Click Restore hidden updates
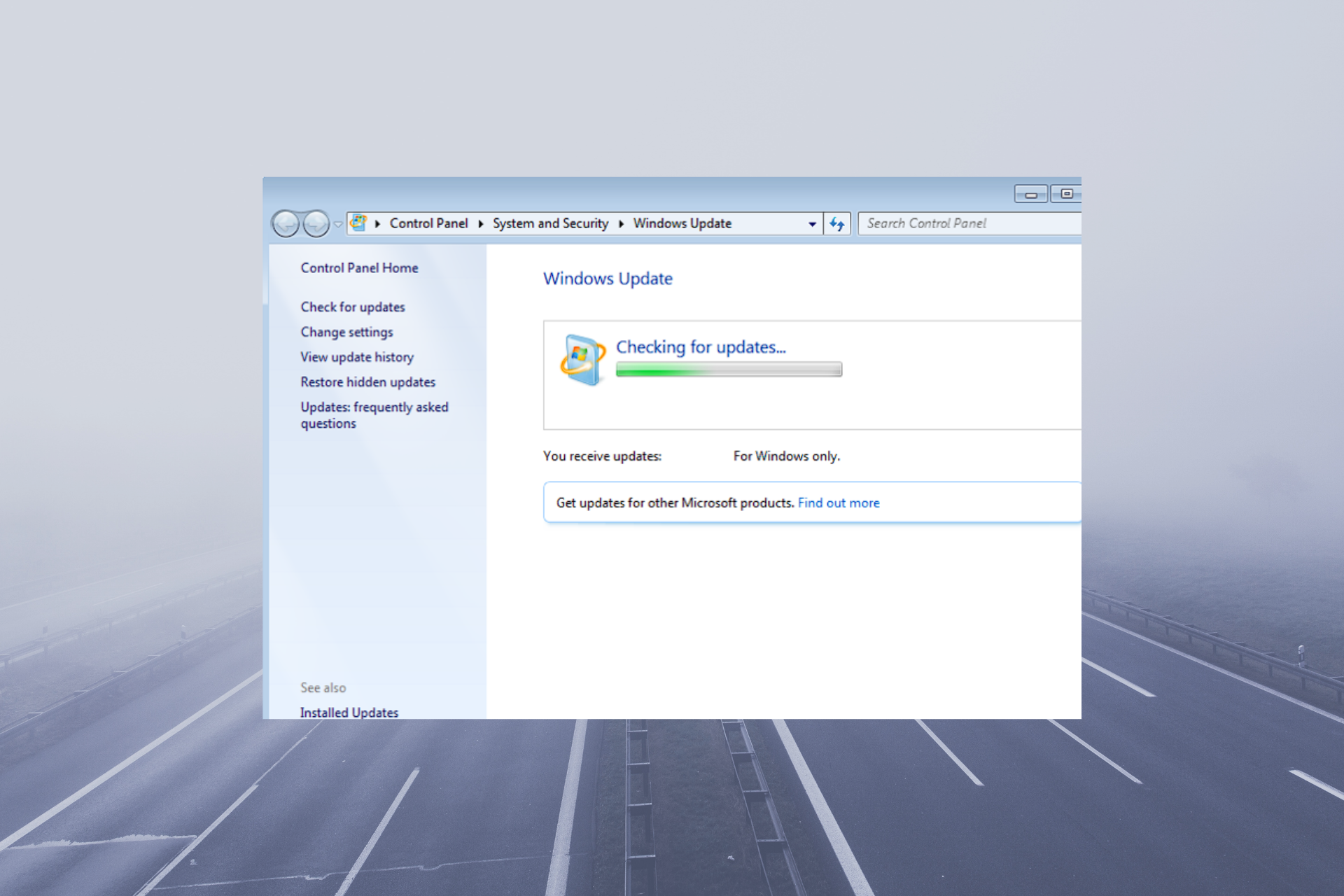 click(x=367, y=382)
